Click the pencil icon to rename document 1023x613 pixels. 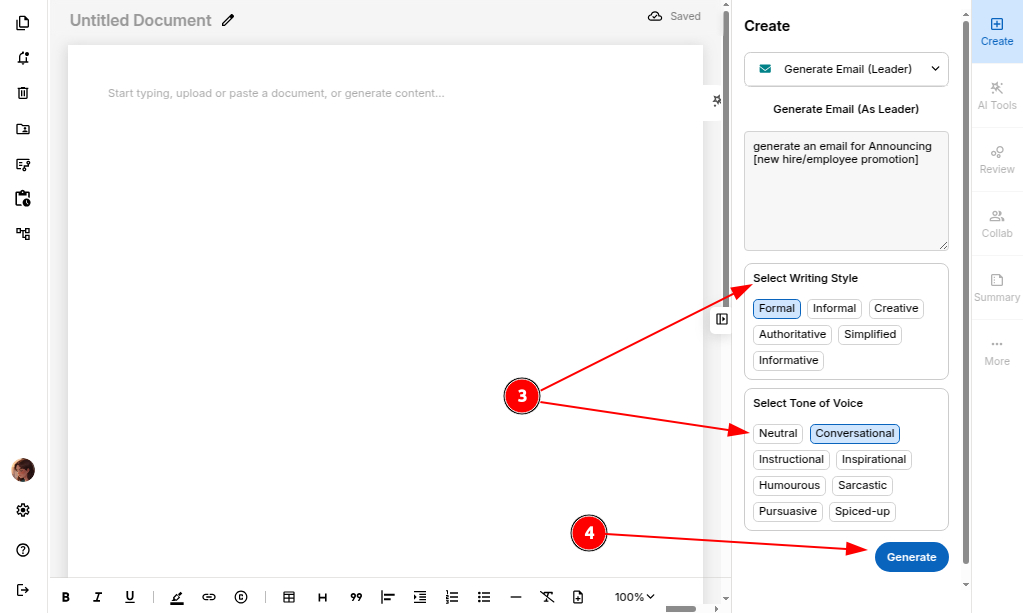pyautogui.click(x=228, y=20)
